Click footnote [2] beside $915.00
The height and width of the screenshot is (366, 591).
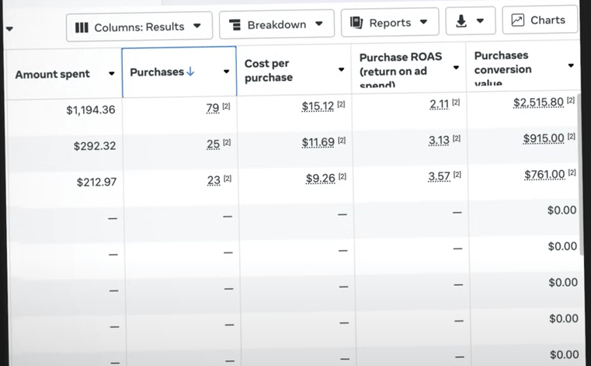571,136
